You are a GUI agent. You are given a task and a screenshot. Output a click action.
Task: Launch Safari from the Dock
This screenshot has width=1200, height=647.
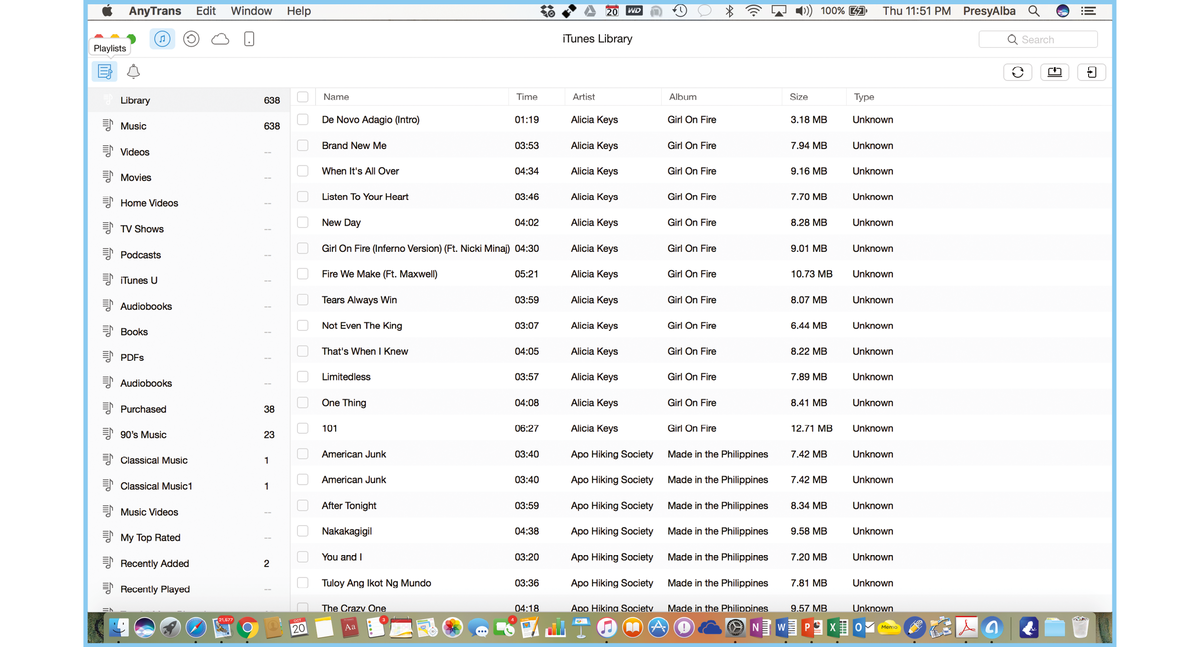[196, 627]
